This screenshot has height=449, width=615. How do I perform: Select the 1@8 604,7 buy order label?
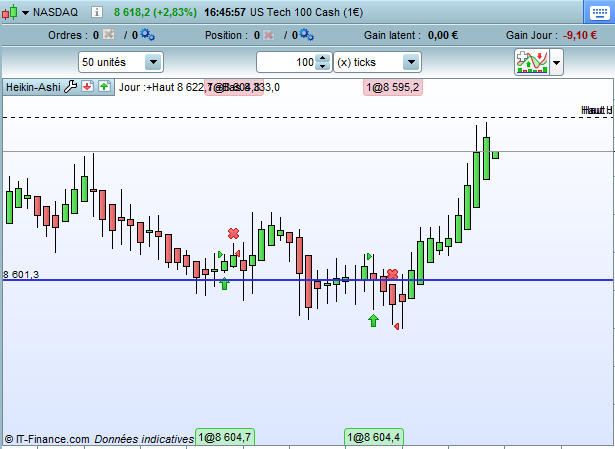pos(224,437)
